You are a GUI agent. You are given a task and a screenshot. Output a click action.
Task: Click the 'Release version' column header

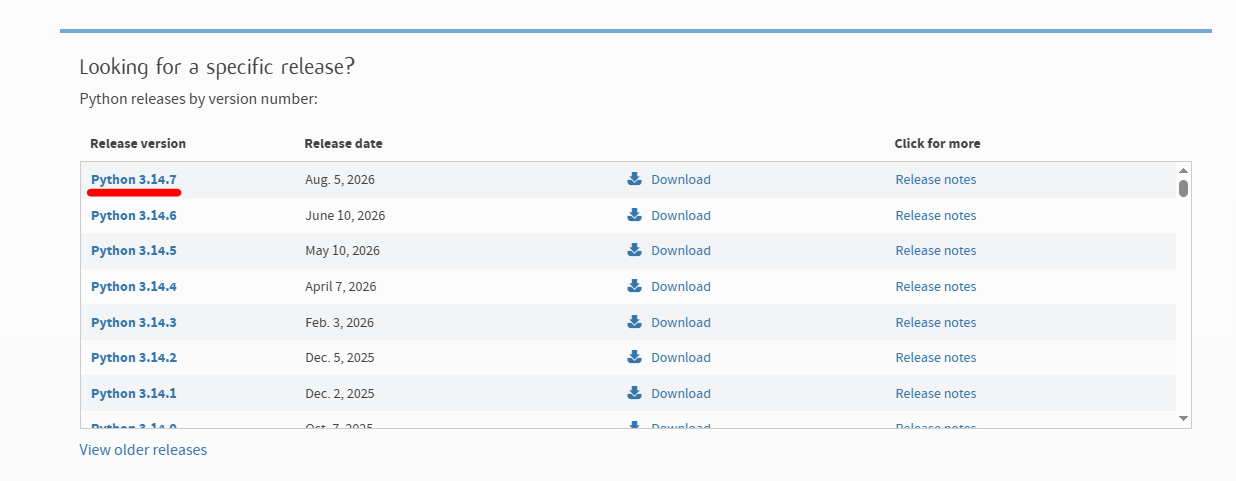[x=138, y=143]
